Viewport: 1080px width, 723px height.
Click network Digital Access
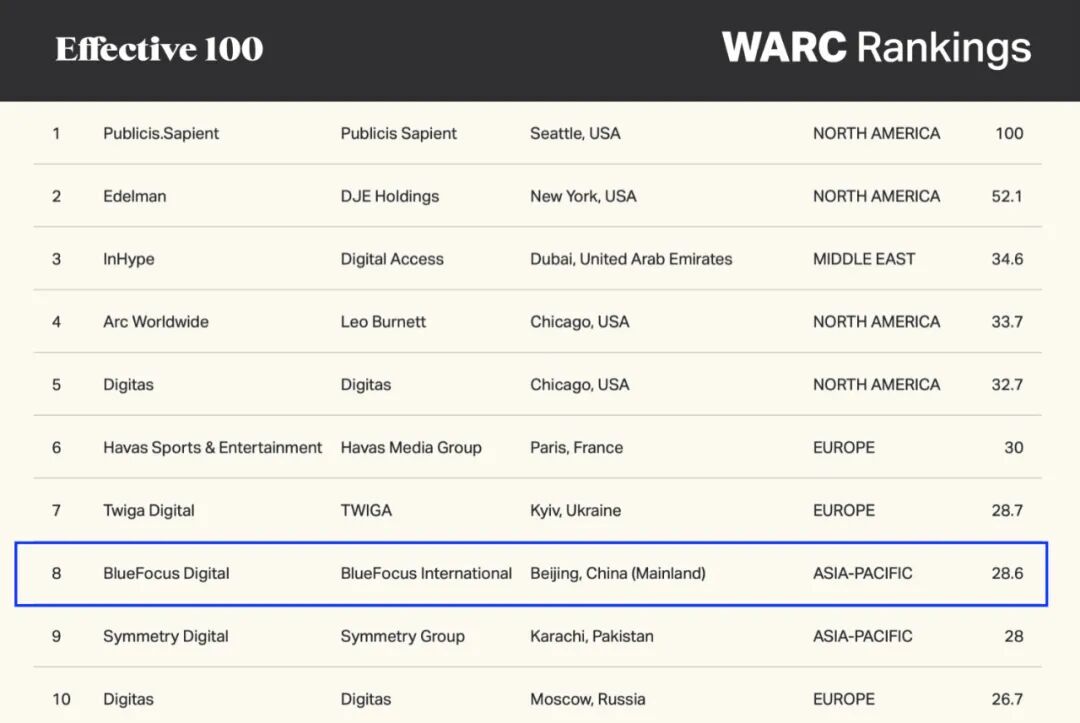(x=392, y=259)
